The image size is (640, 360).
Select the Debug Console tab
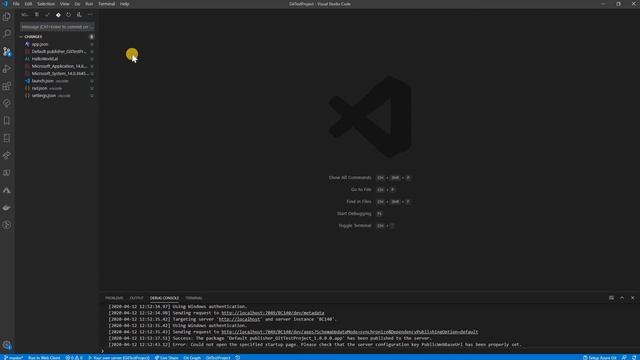click(x=164, y=298)
